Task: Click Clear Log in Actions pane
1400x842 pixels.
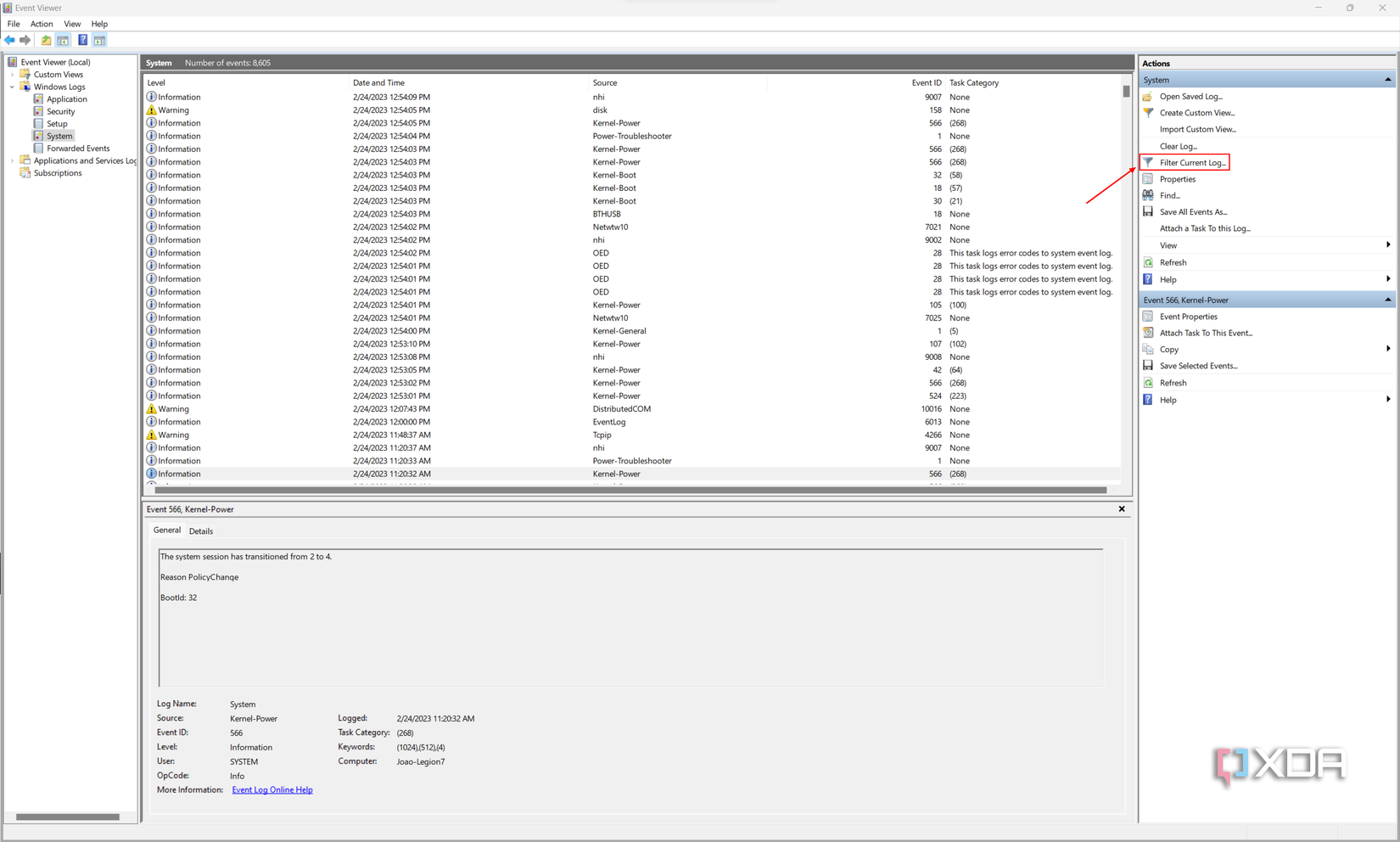Action: click(x=1178, y=145)
